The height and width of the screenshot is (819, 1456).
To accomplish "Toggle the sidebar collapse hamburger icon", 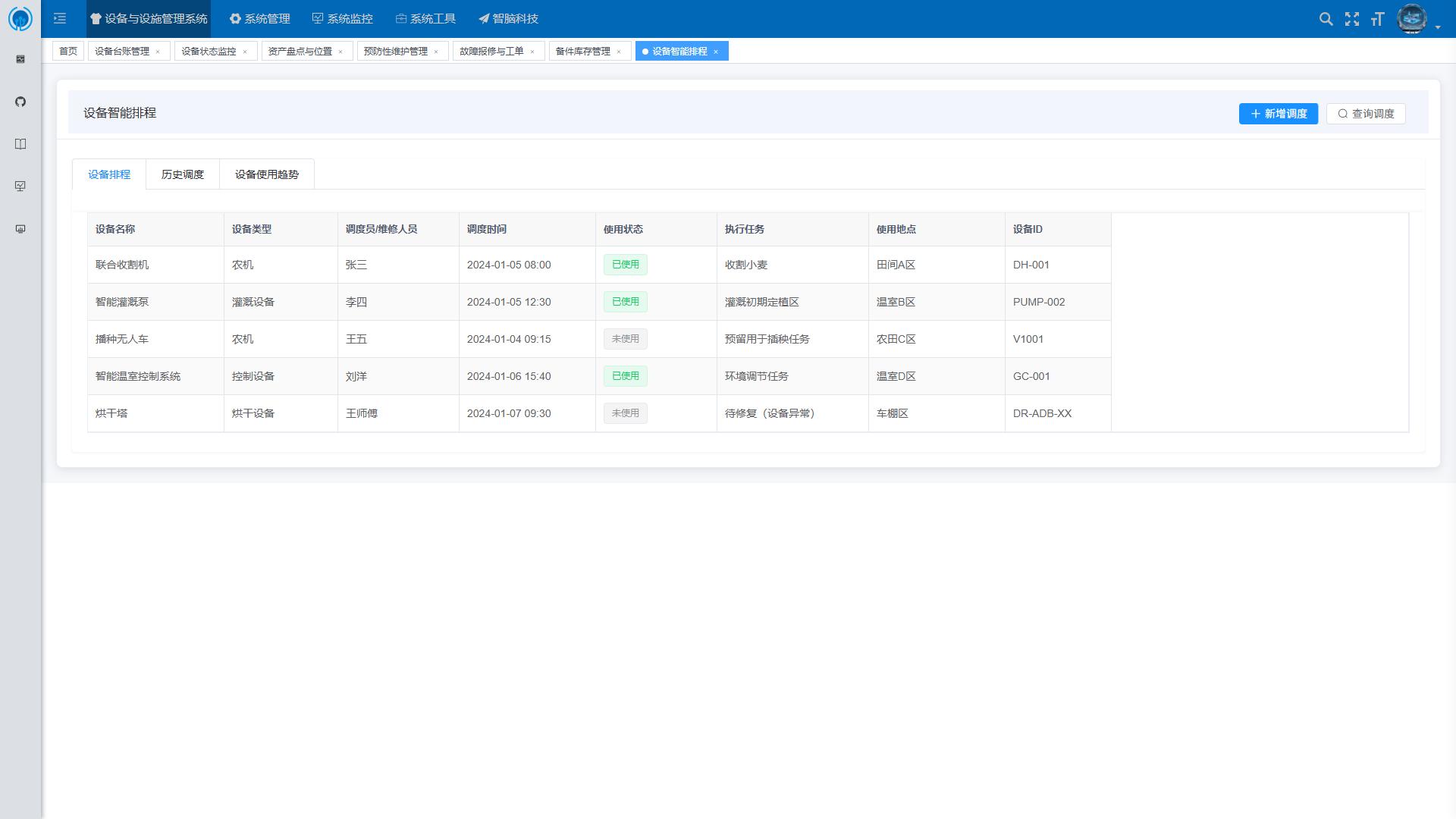I will point(60,18).
